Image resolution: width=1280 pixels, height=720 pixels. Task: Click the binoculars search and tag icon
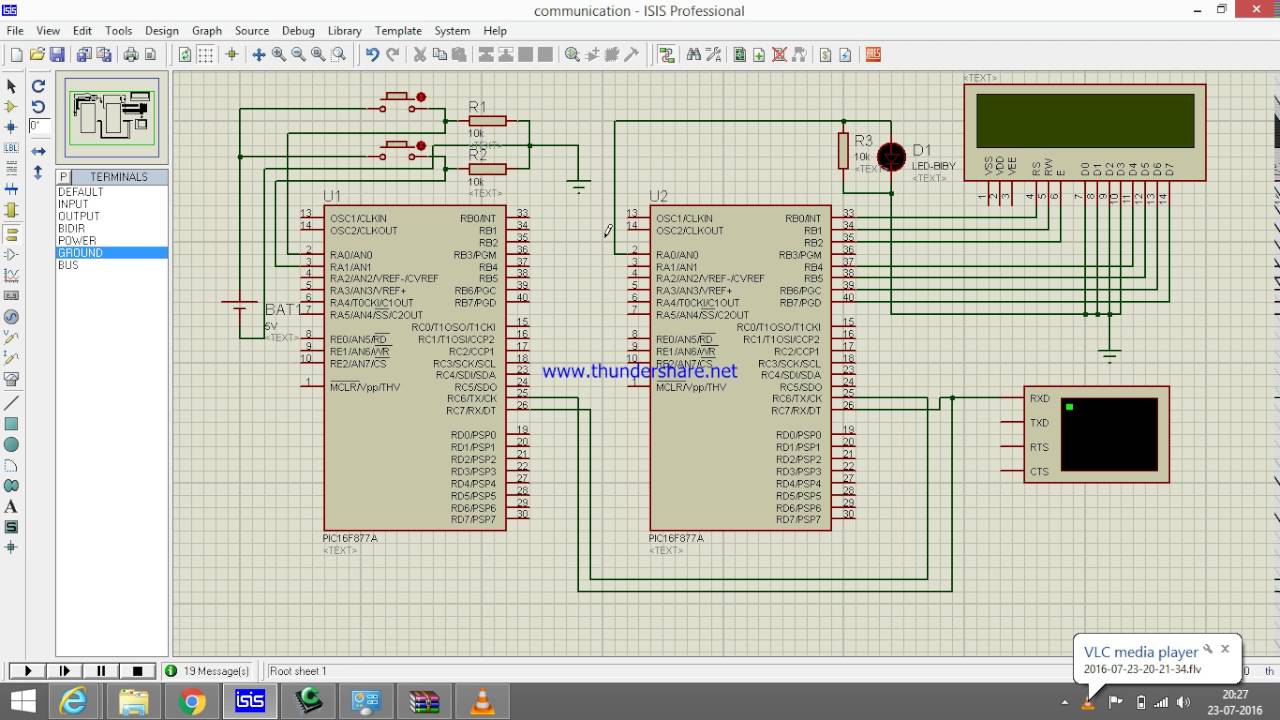(693, 55)
